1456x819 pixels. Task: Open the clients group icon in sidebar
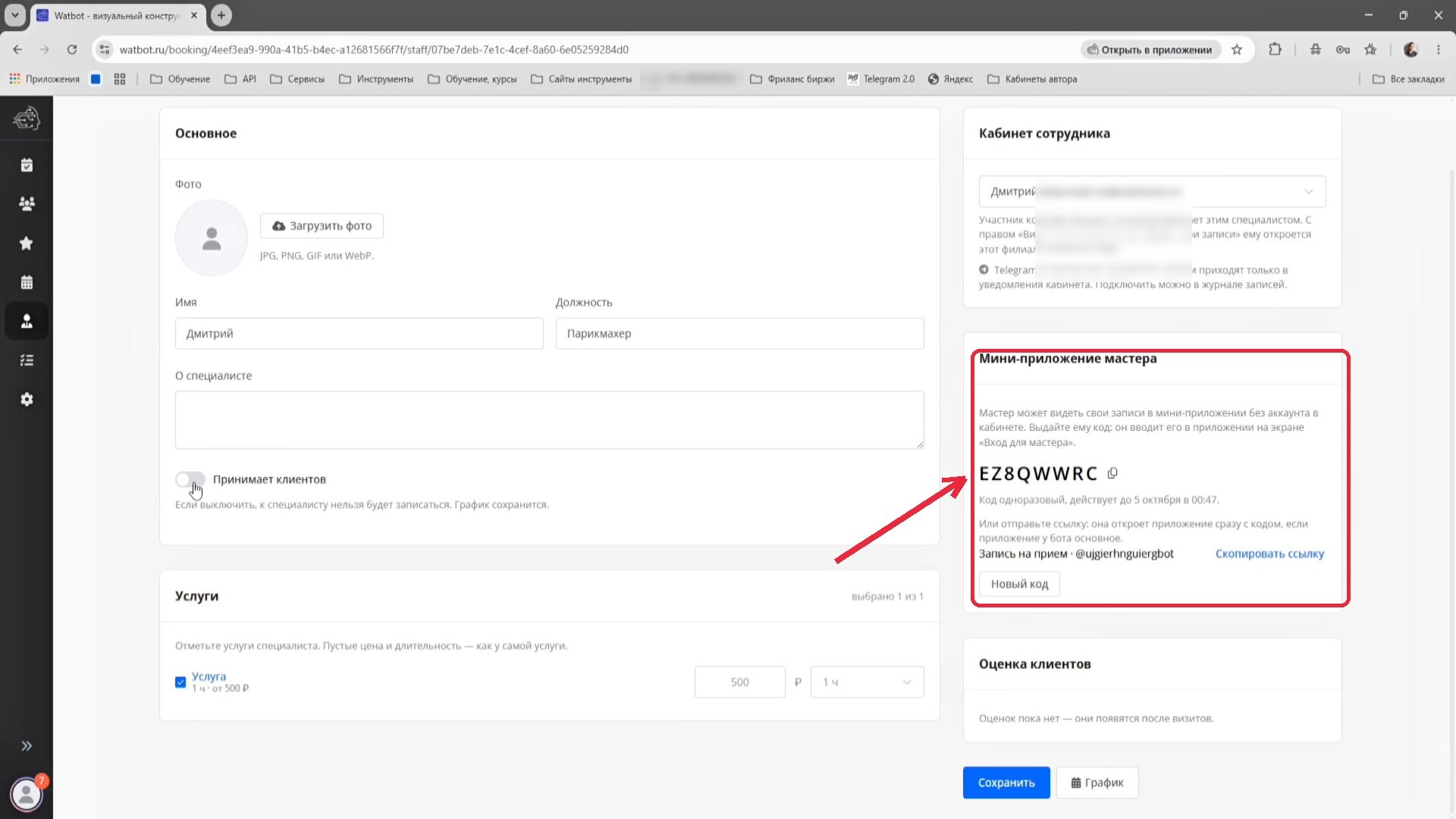coord(27,203)
